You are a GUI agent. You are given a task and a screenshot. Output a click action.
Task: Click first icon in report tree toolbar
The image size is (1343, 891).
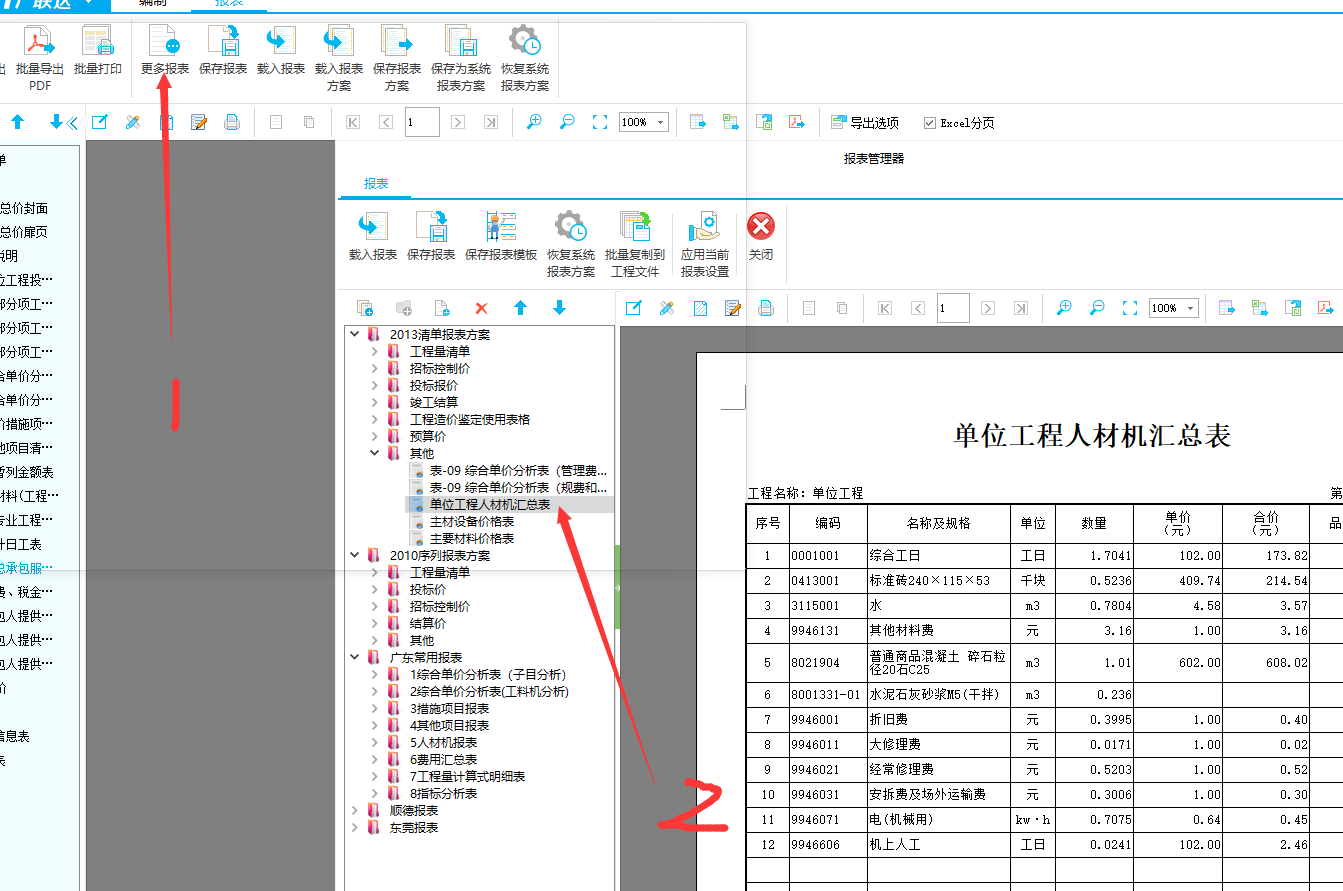click(365, 308)
